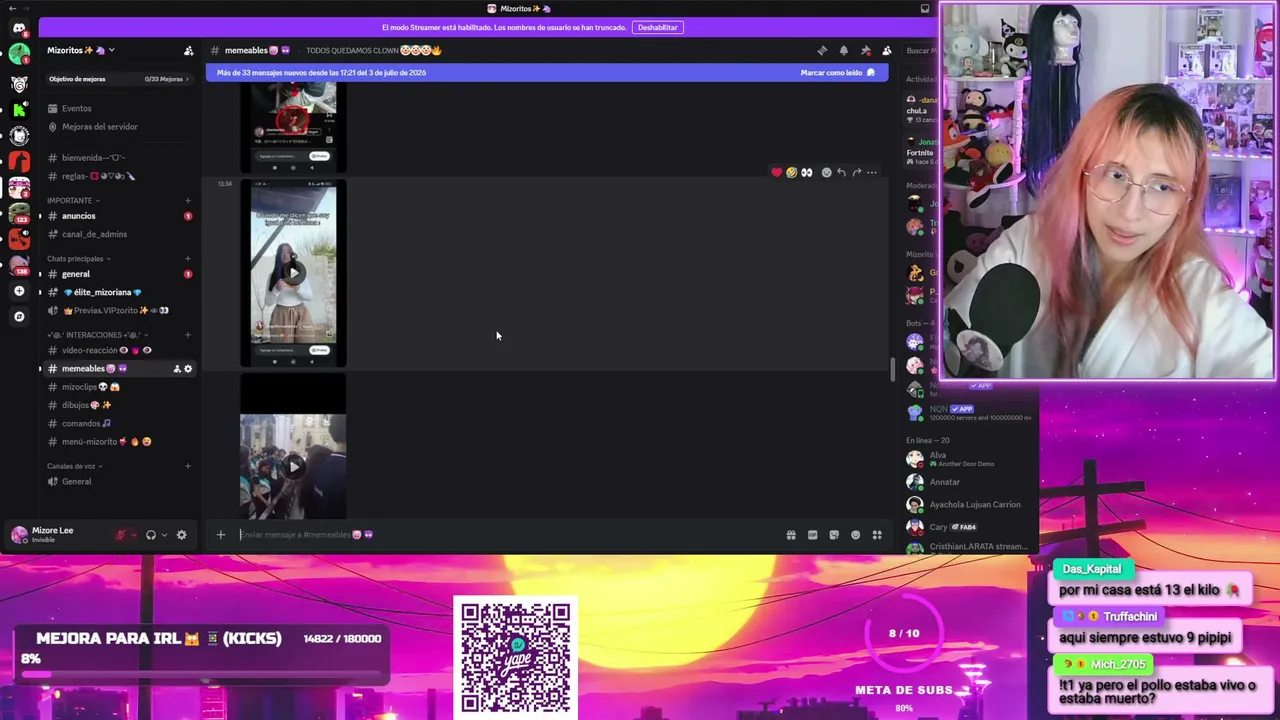Open the emoji picker in message bar
Image resolution: width=1280 pixels, height=720 pixels.
click(x=855, y=535)
